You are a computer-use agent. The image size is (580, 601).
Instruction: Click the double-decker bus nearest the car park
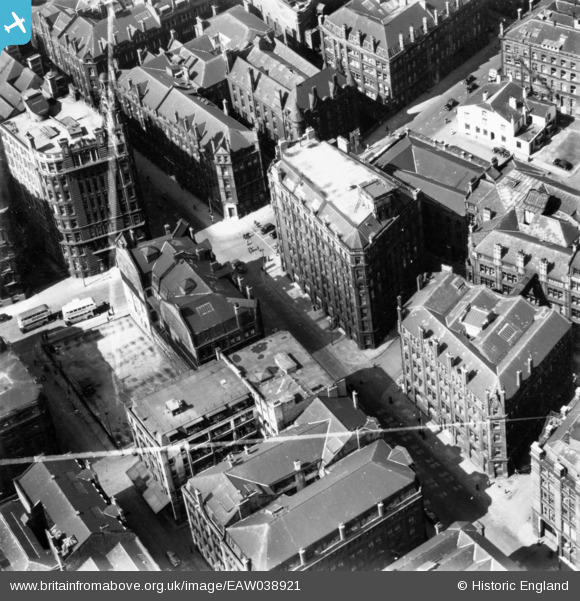80,310
